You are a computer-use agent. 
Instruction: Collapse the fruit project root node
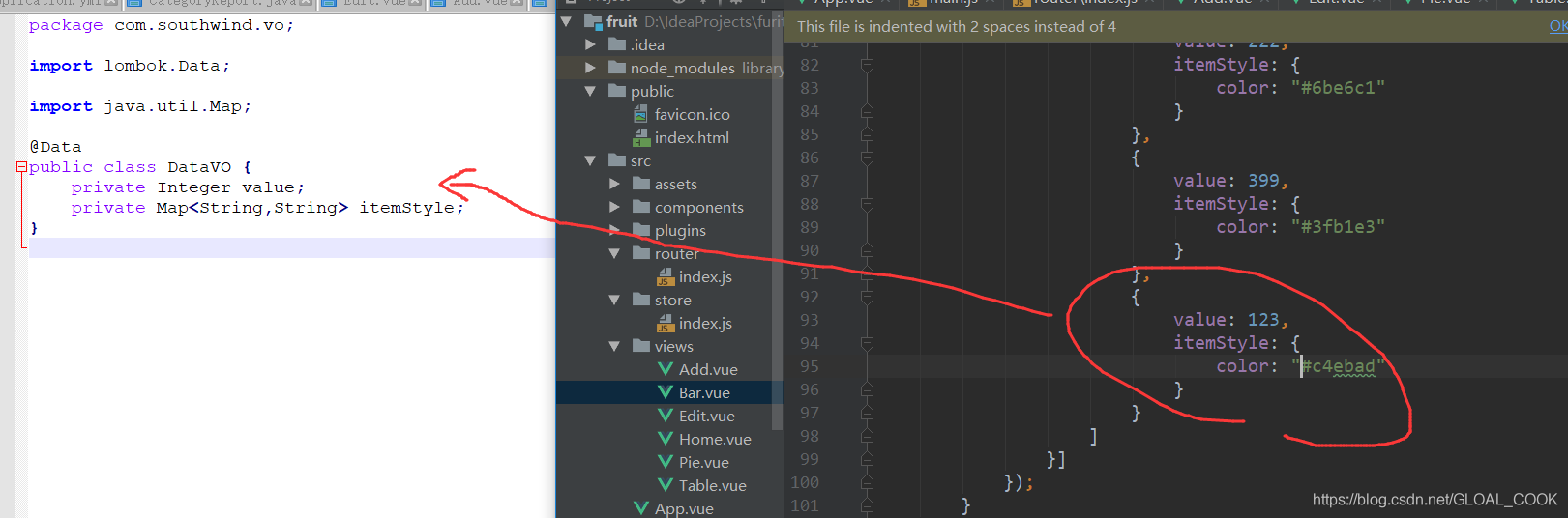click(x=567, y=21)
